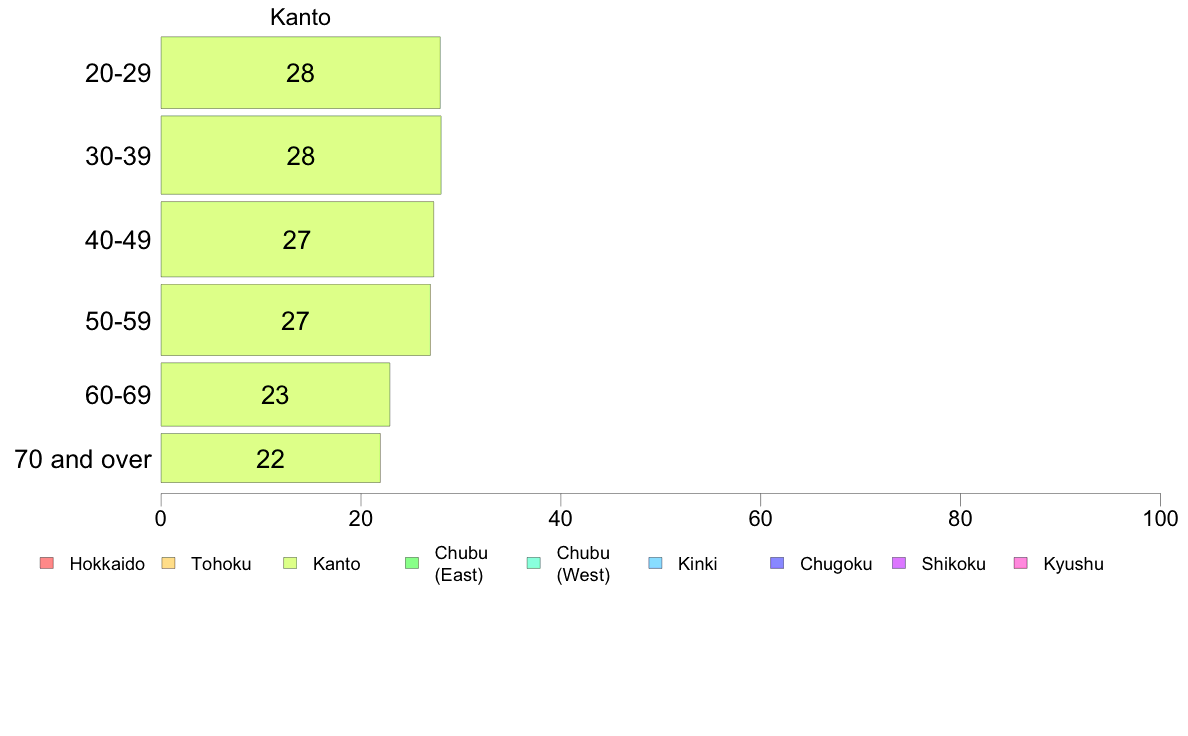Click the Kanto yellow-green legend swatch
This screenshot has height=736, width=1188.
point(289,563)
